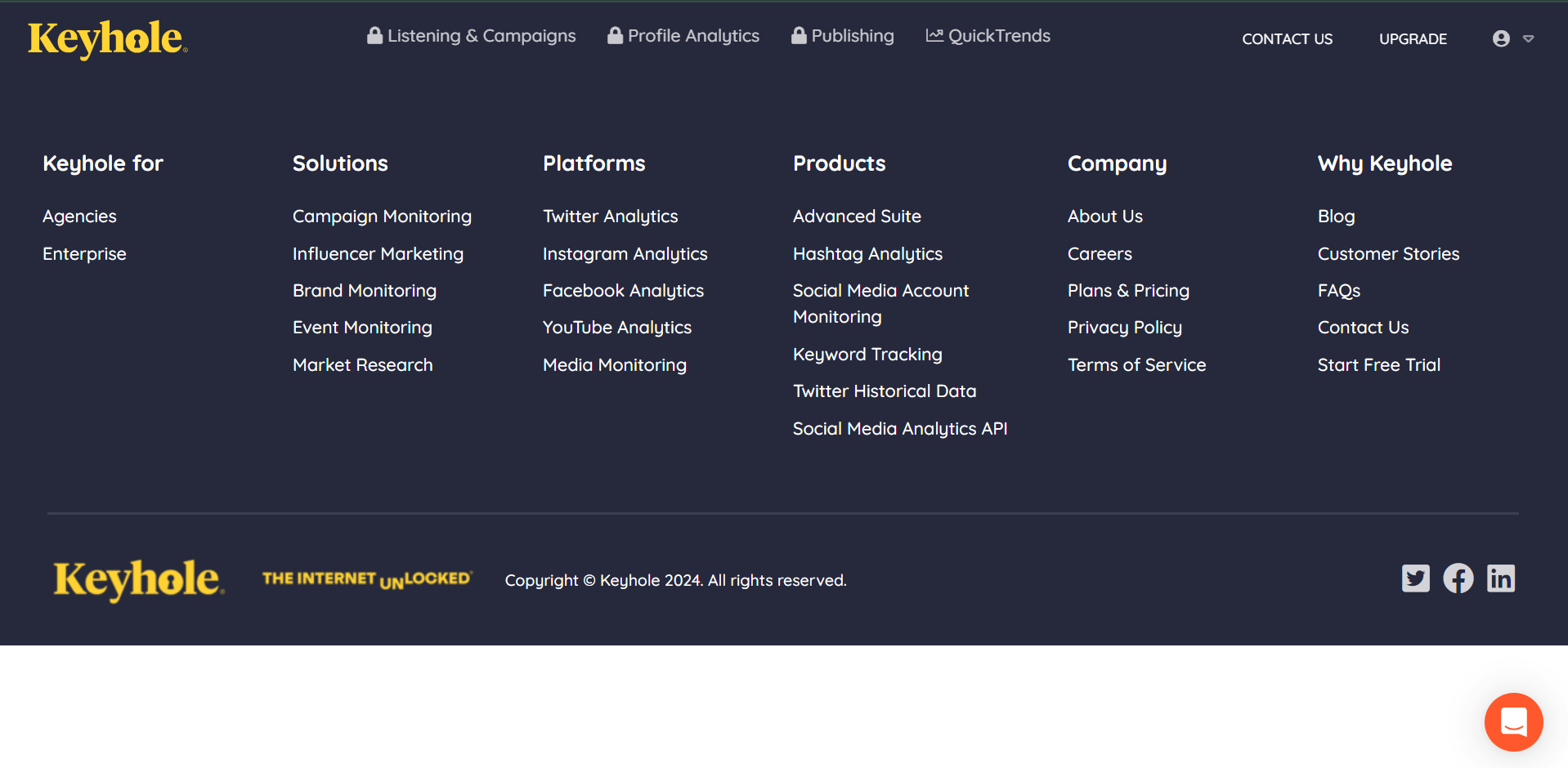Go to Agencies link
Viewport: 1568px width, 768px height.
pos(79,217)
